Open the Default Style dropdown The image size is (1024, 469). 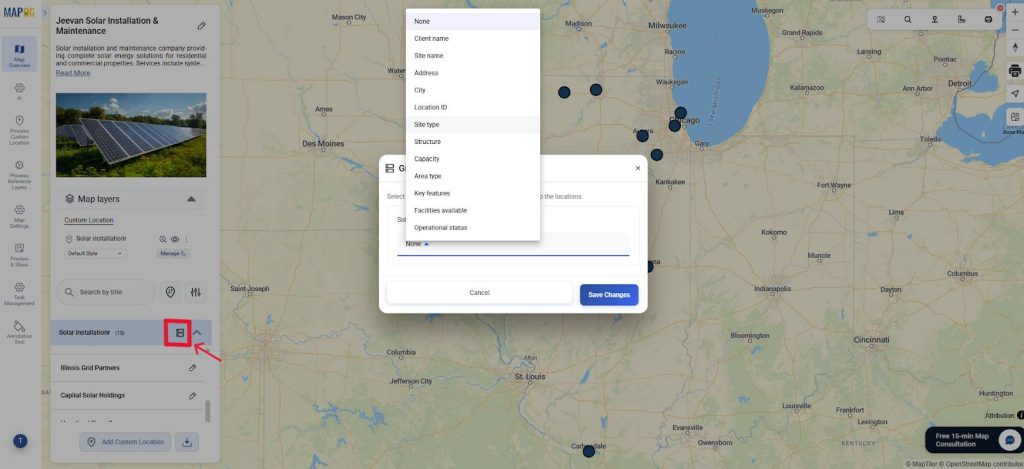click(96, 254)
